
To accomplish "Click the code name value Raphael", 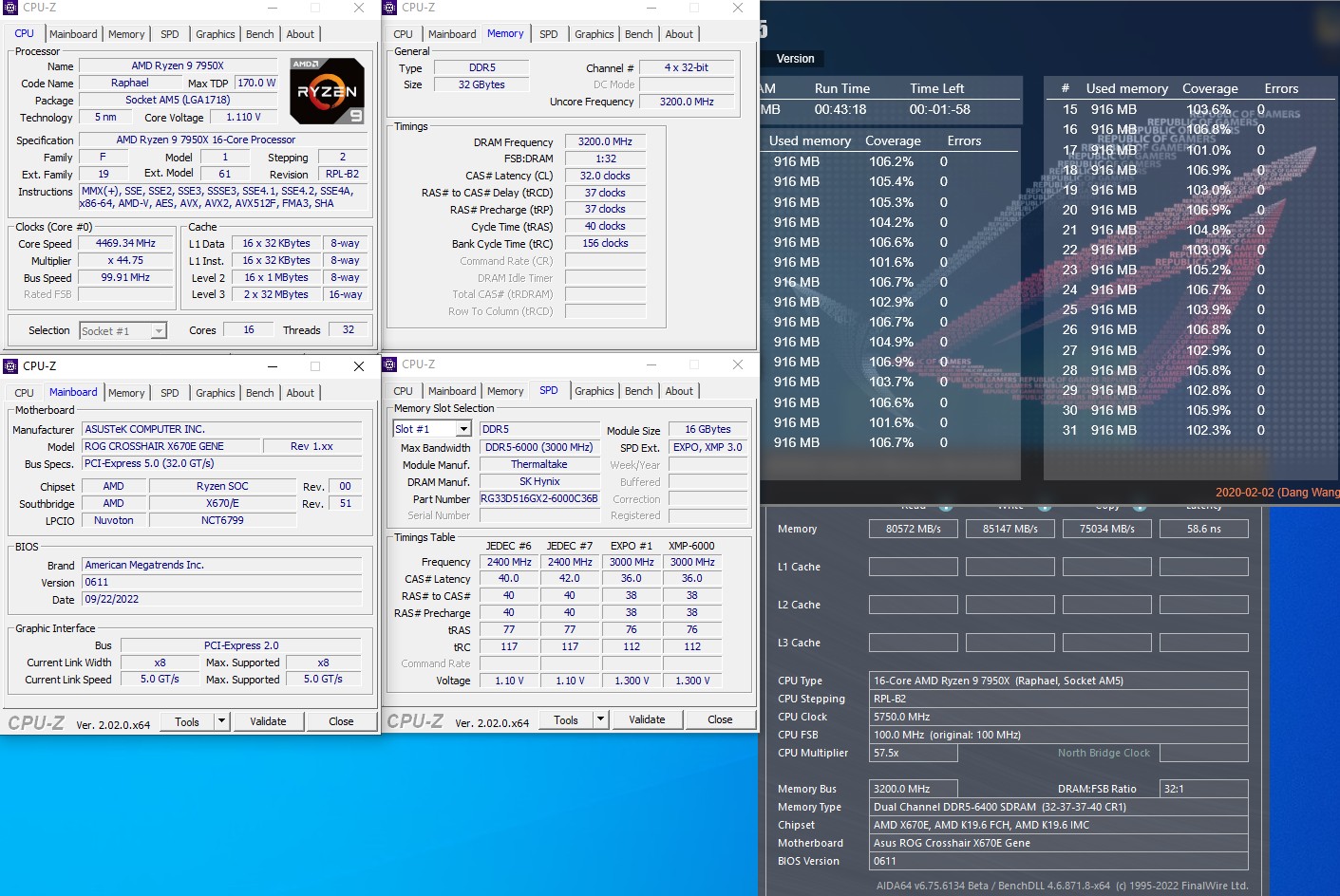I will click(130, 84).
